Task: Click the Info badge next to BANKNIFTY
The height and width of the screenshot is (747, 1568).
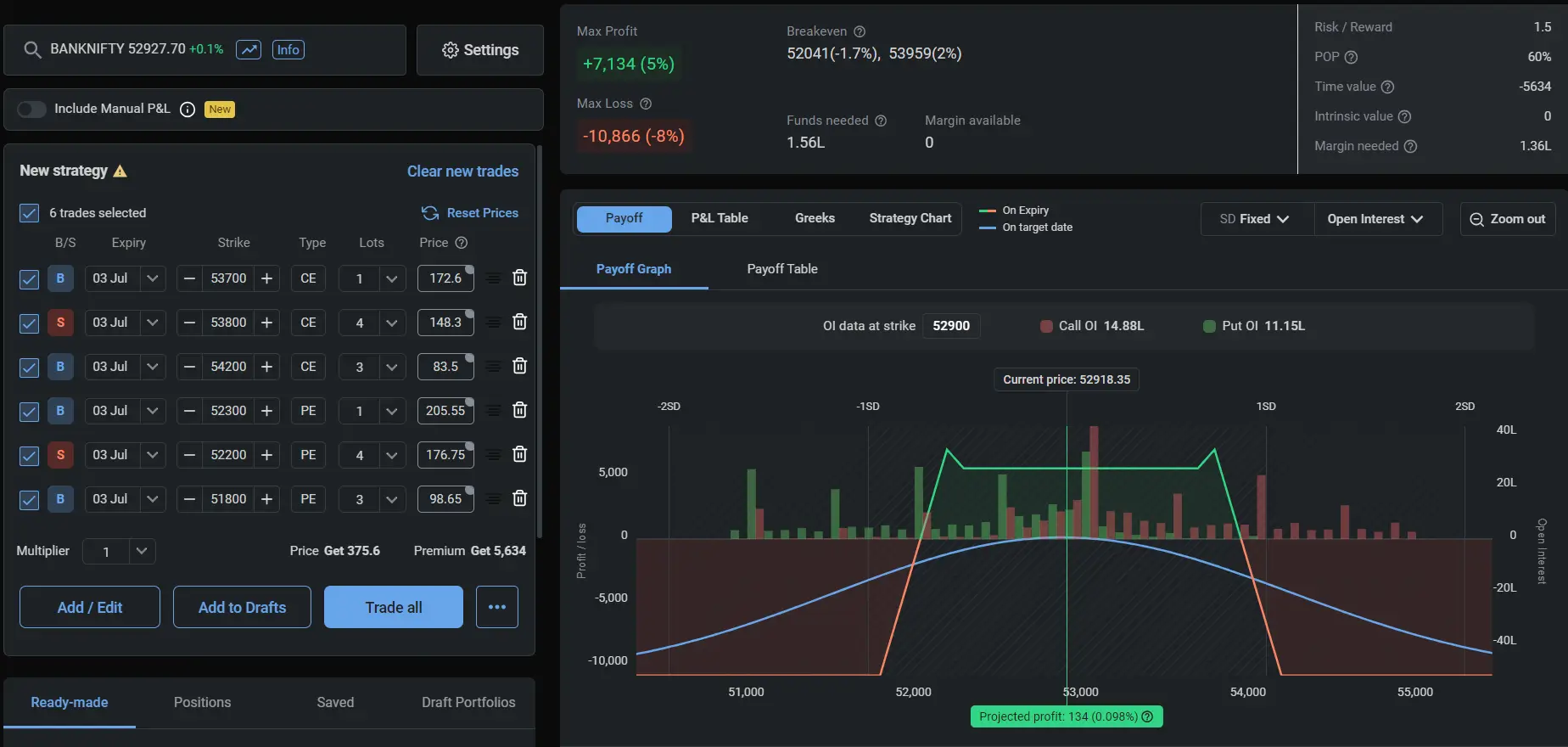Action: (288, 49)
